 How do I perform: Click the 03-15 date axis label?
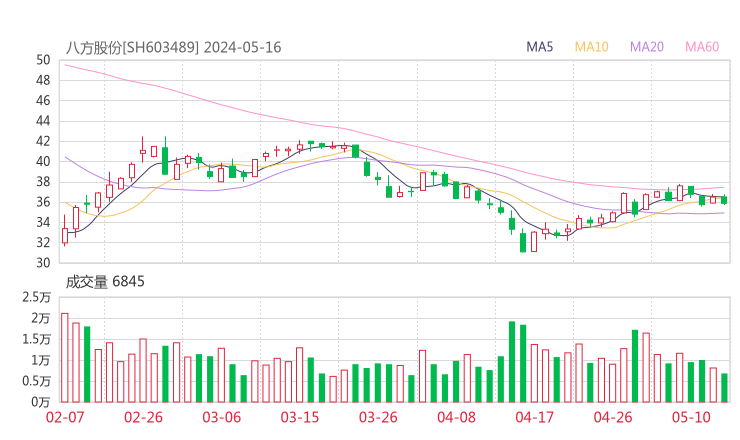click(x=300, y=417)
